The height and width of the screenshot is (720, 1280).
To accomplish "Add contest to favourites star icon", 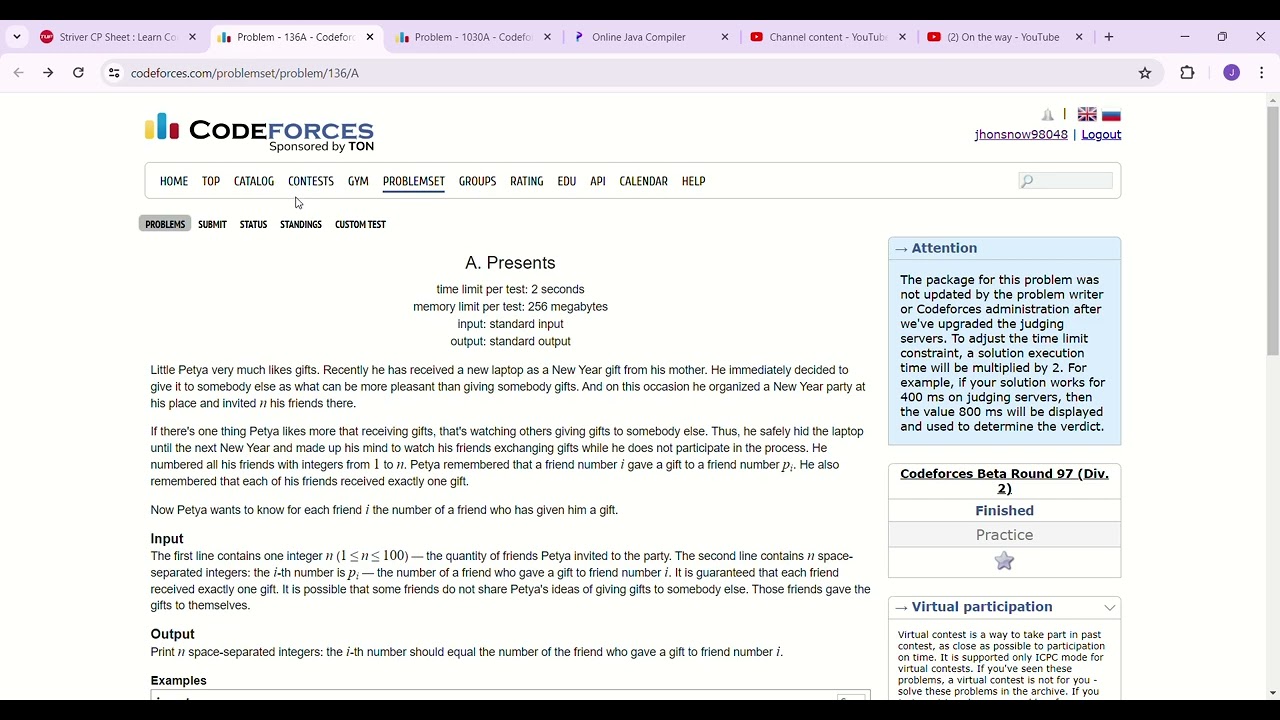I will click(1005, 562).
